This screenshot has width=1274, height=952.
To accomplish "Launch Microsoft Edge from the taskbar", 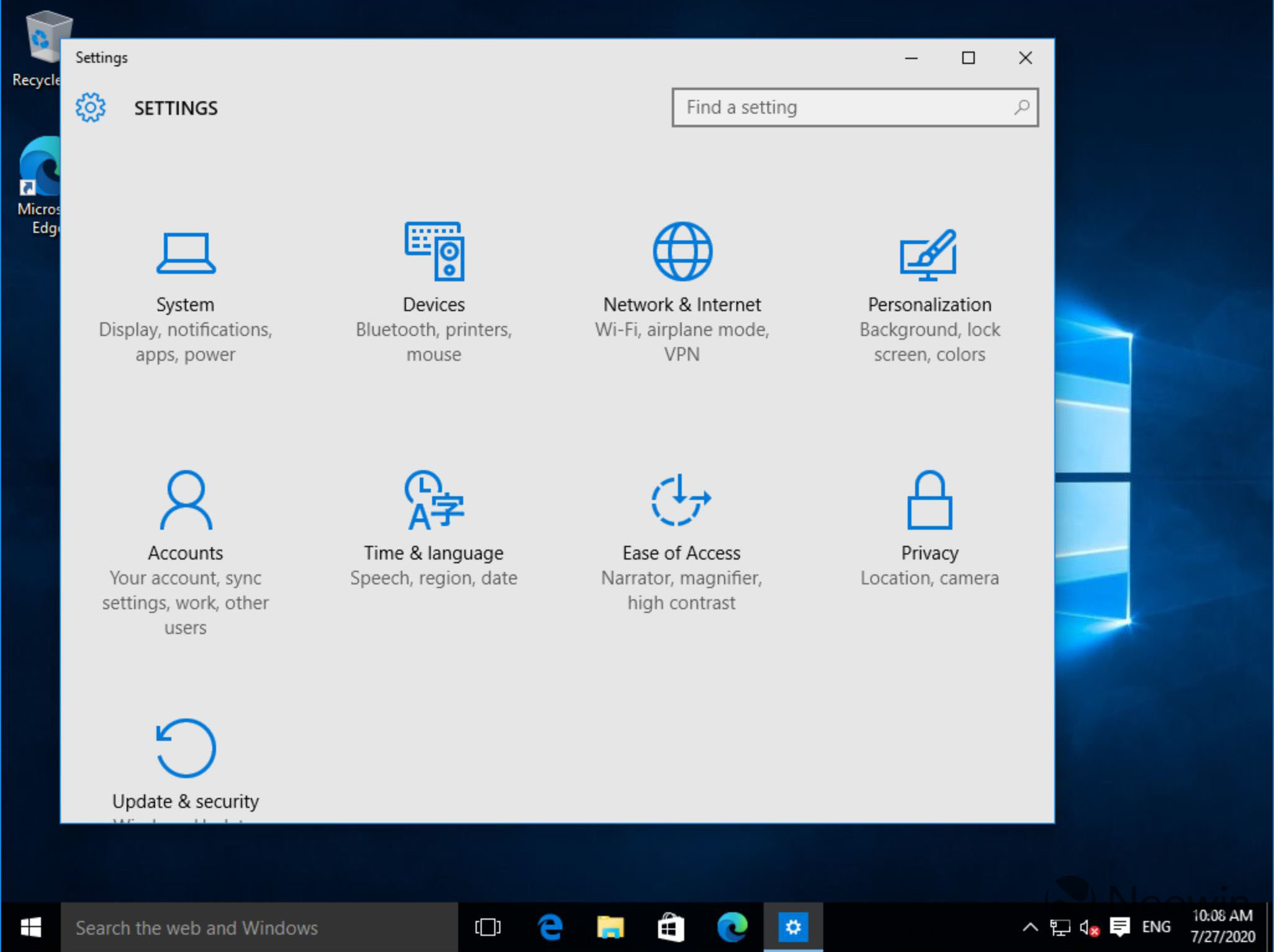I will coord(731,927).
